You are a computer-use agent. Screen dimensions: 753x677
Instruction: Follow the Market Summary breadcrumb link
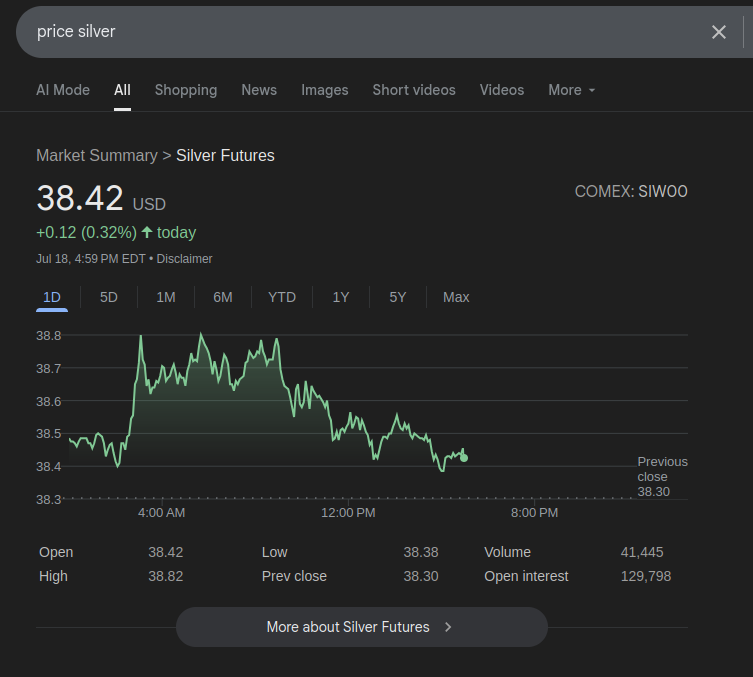point(97,156)
